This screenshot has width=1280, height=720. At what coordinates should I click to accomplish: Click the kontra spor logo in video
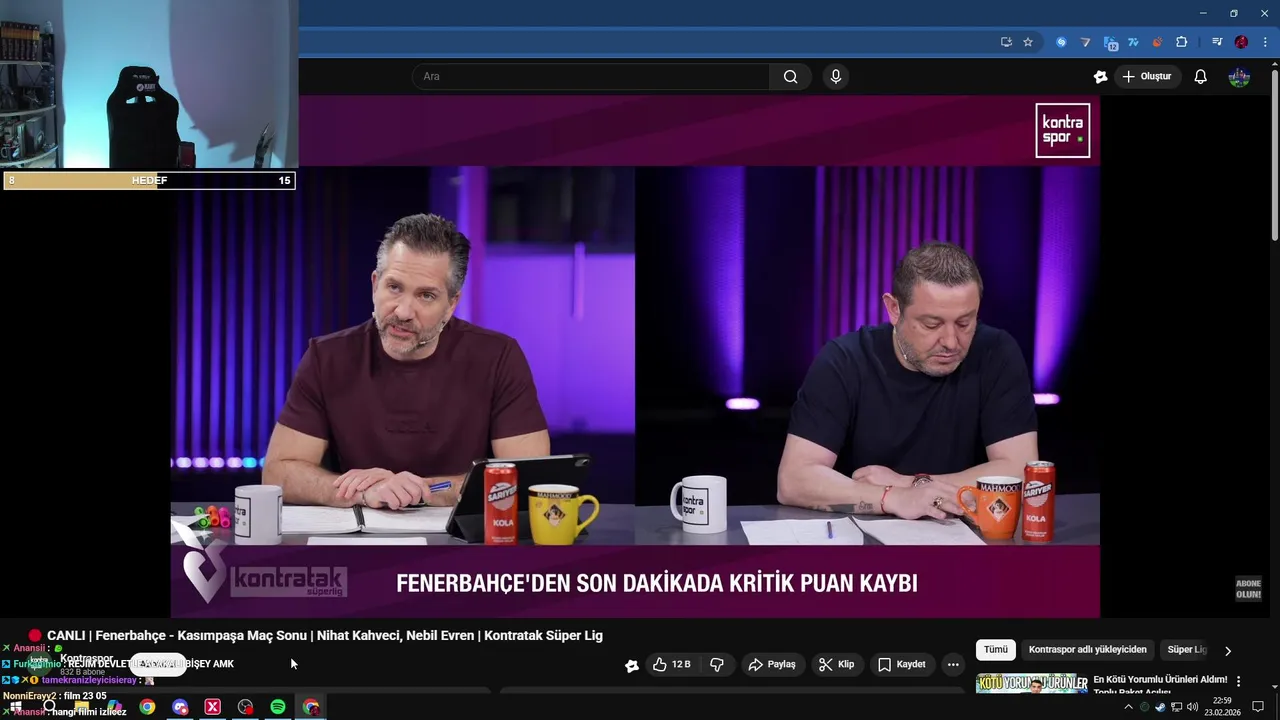coord(1062,130)
